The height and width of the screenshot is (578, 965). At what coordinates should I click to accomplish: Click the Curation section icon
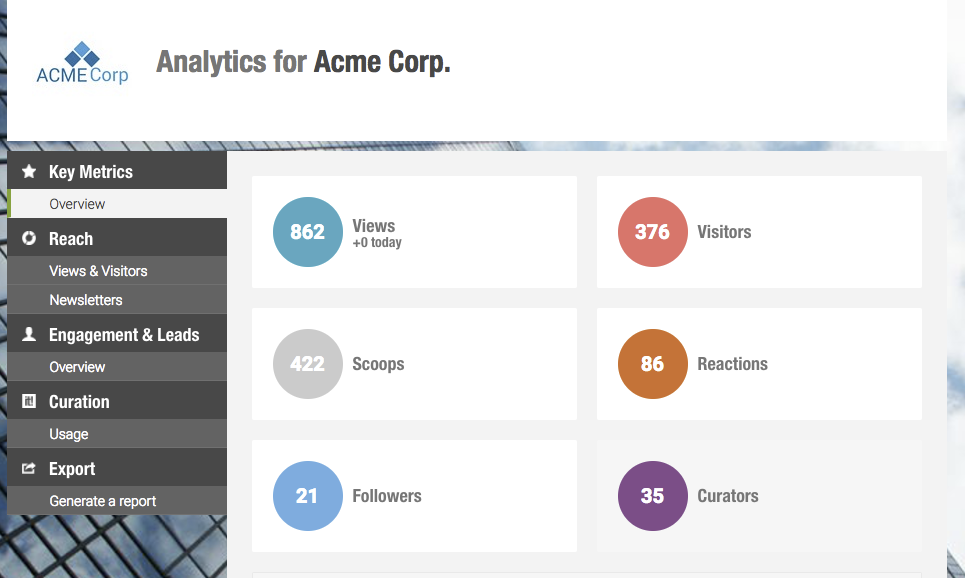tap(29, 401)
